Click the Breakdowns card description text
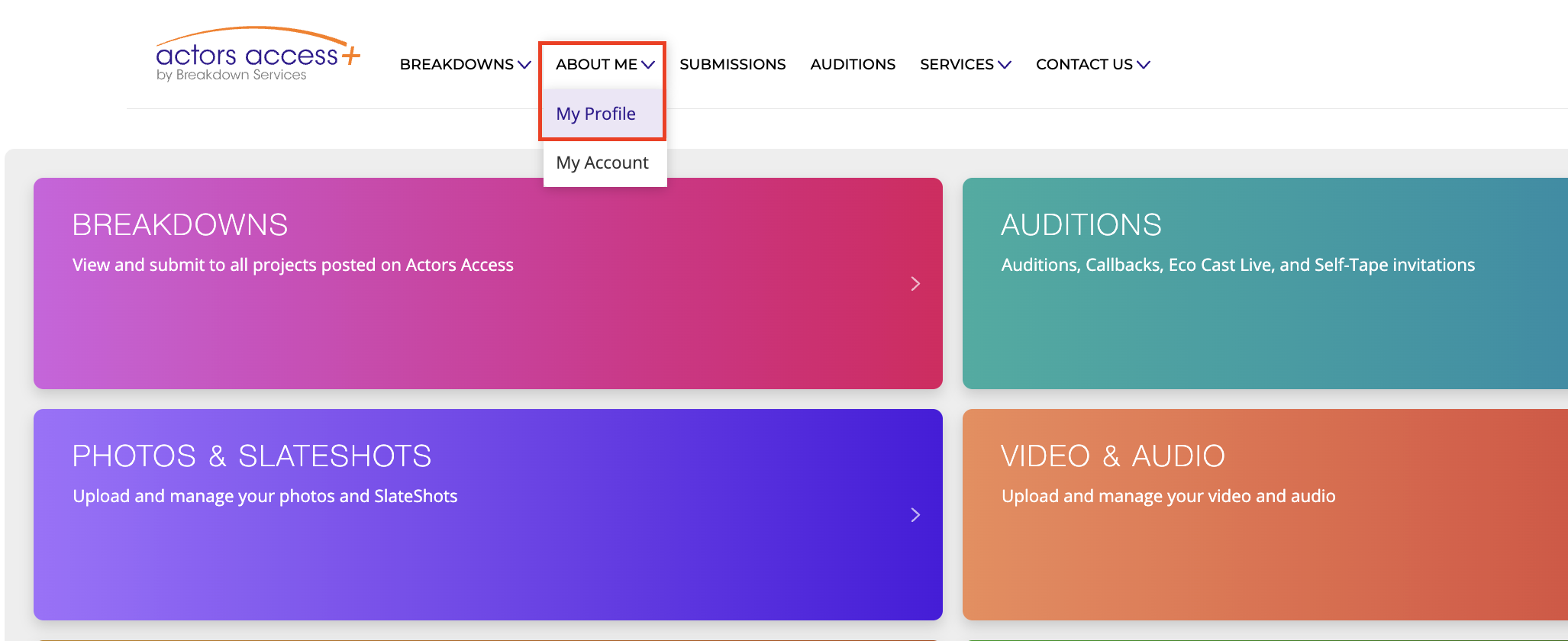The width and height of the screenshot is (1568, 641). tap(293, 265)
